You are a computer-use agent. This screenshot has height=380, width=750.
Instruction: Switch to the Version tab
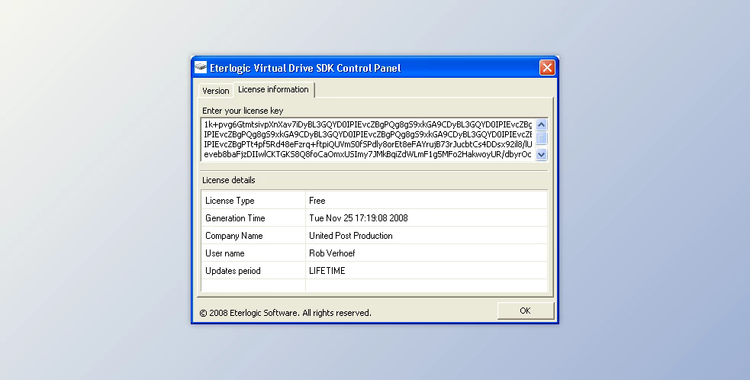[215, 90]
